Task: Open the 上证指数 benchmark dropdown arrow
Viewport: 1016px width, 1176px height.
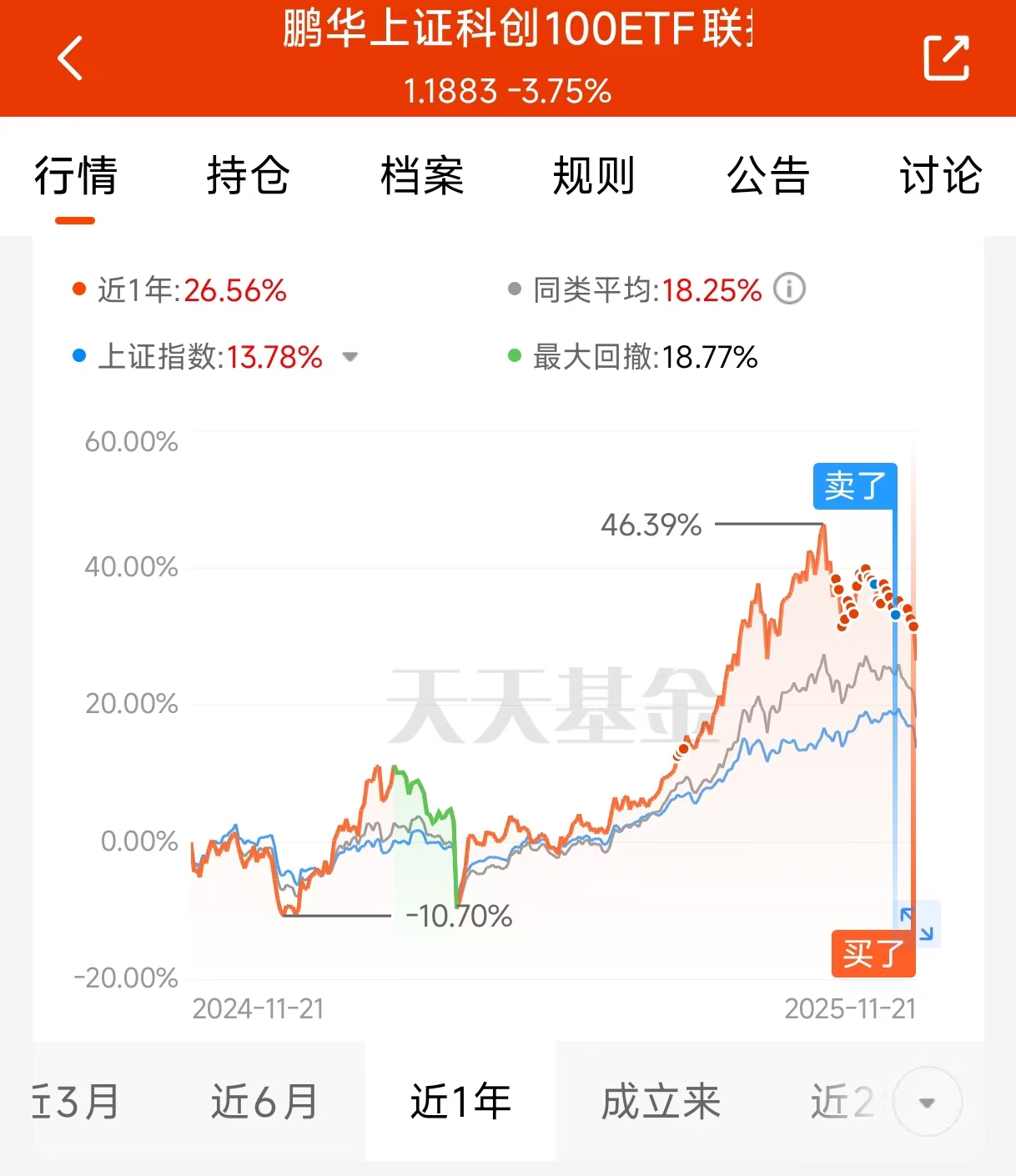Action: coord(350,357)
